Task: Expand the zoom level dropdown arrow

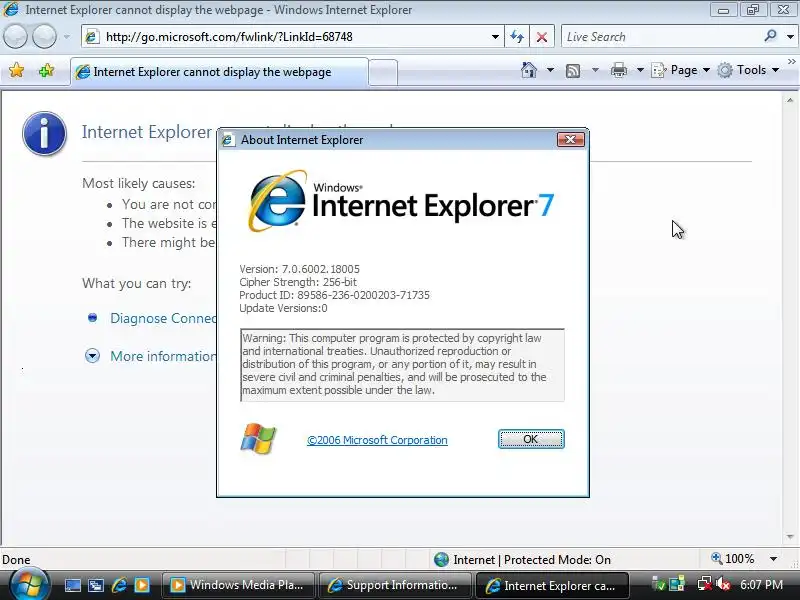Action: pyautogui.click(x=773, y=559)
